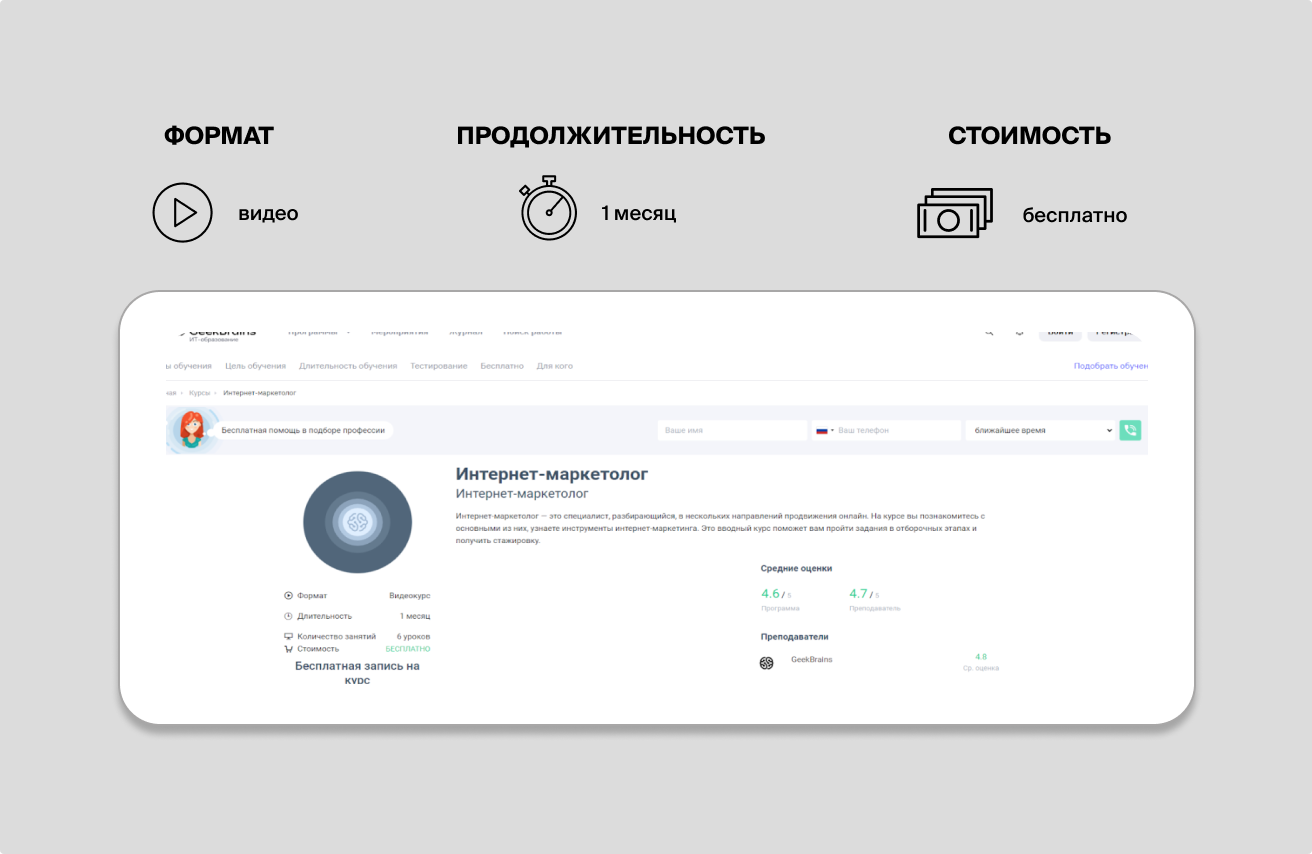Image resolution: width=1312 pixels, height=854 pixels.
Task: Click the Видеокурс value
Action: coord(410,595)
